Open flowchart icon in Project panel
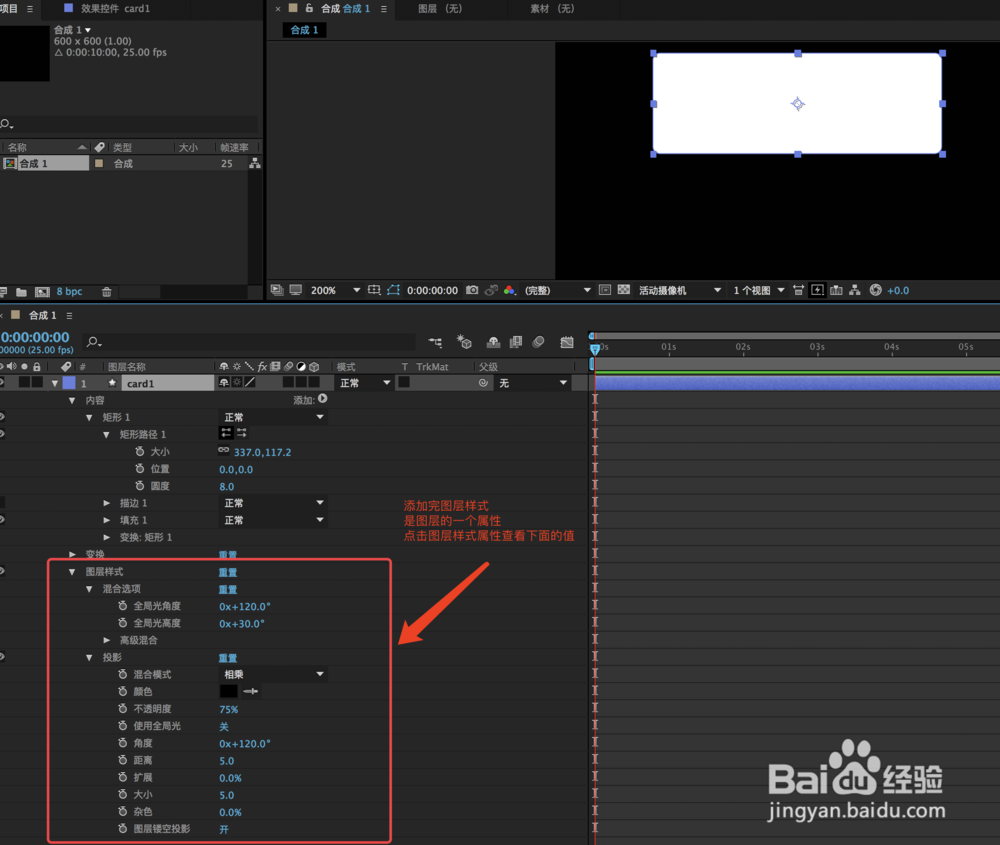Image resolution: width=1000 pixels, height=845 pixels. pyautogui.click(x=254, y=163)
